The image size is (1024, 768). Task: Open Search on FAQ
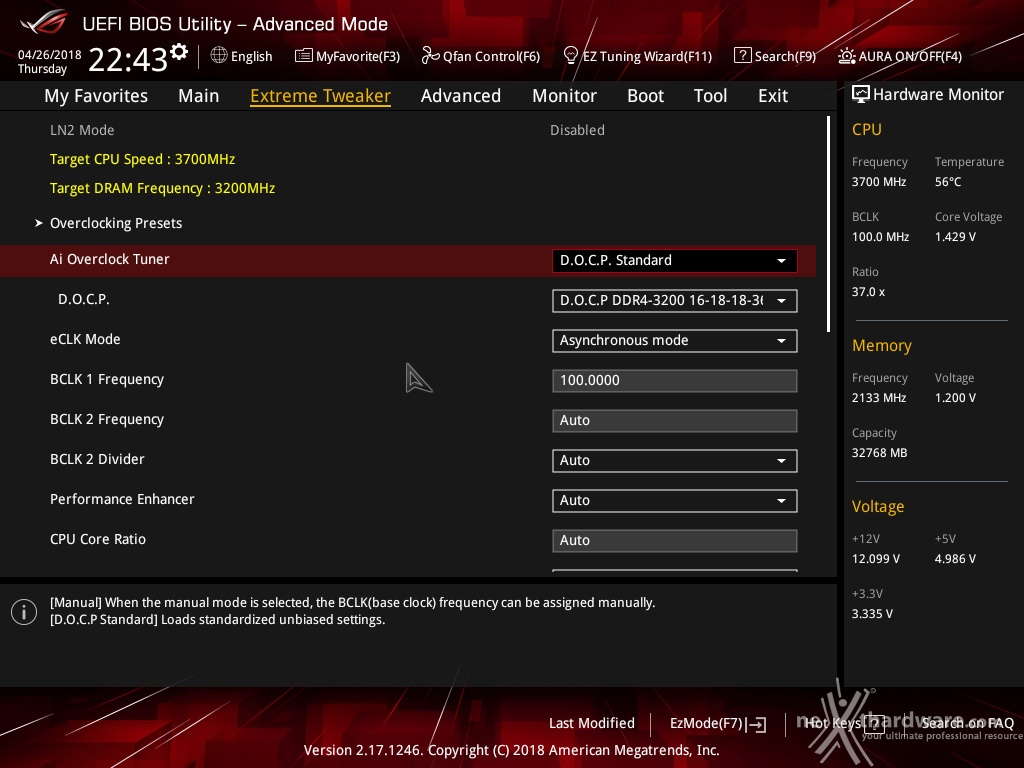coord(967,723)
